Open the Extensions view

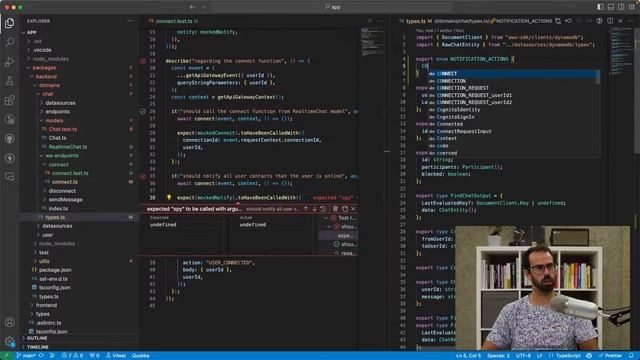[9, 100]
